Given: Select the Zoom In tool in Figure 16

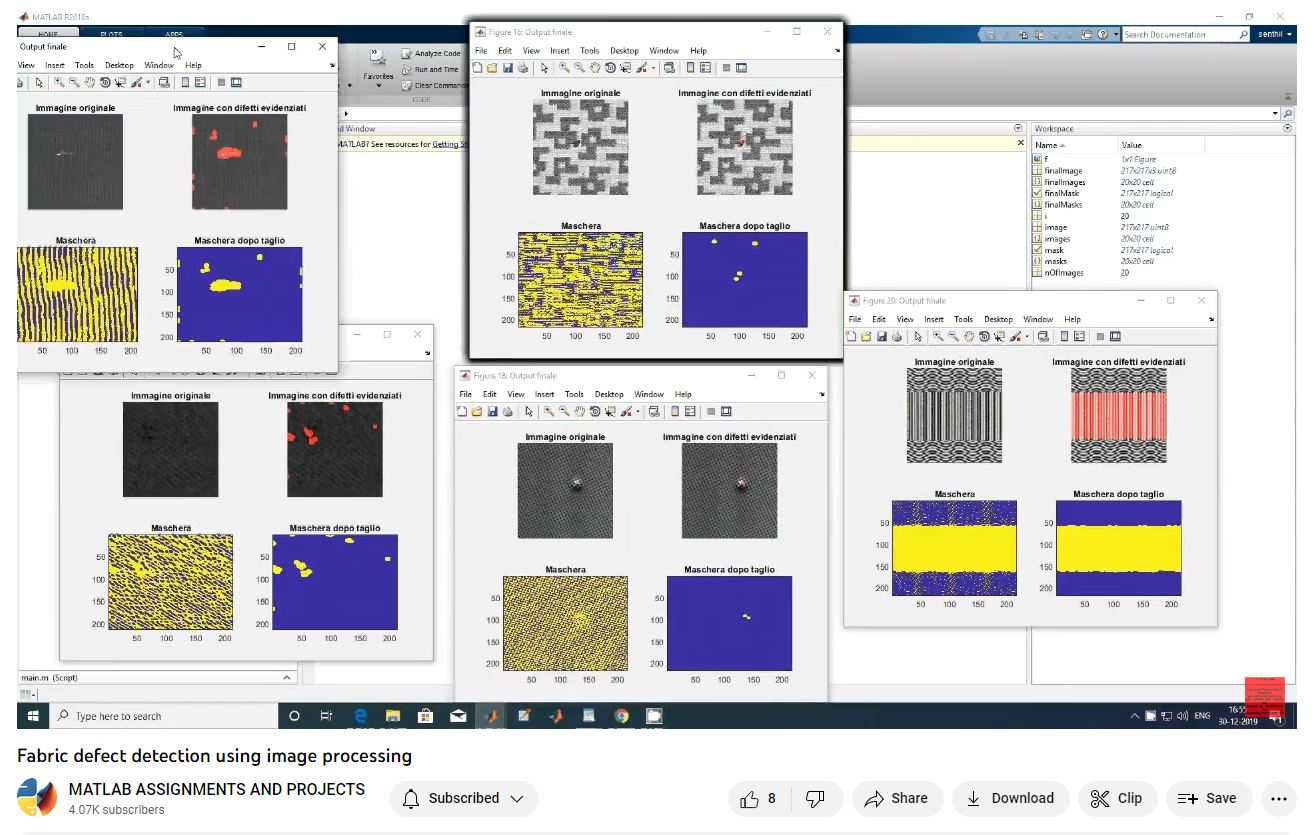Looking at the screenshot, I should pos(563,67).
